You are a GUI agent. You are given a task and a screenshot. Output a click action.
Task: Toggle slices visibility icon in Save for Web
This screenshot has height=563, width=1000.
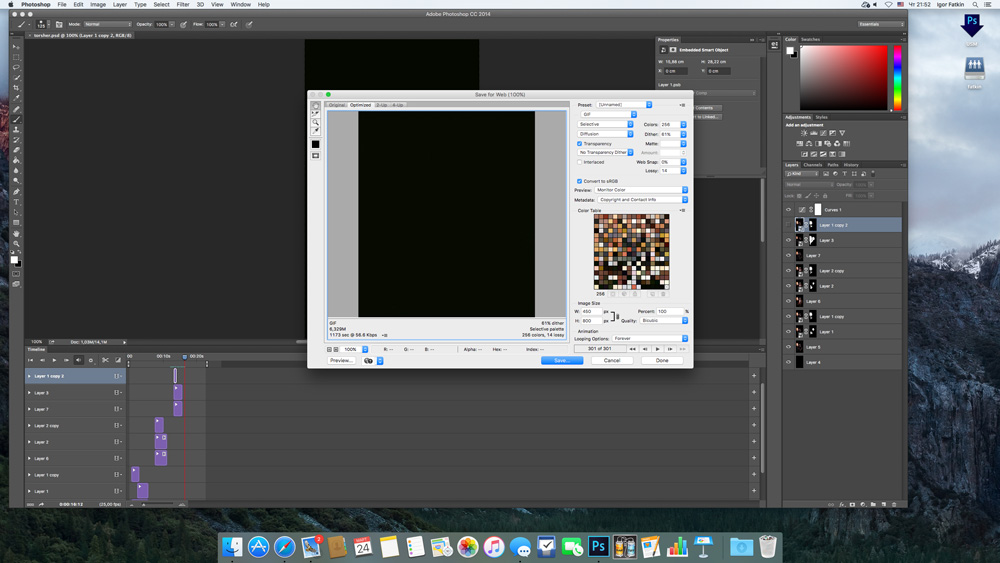pos(316,156)
